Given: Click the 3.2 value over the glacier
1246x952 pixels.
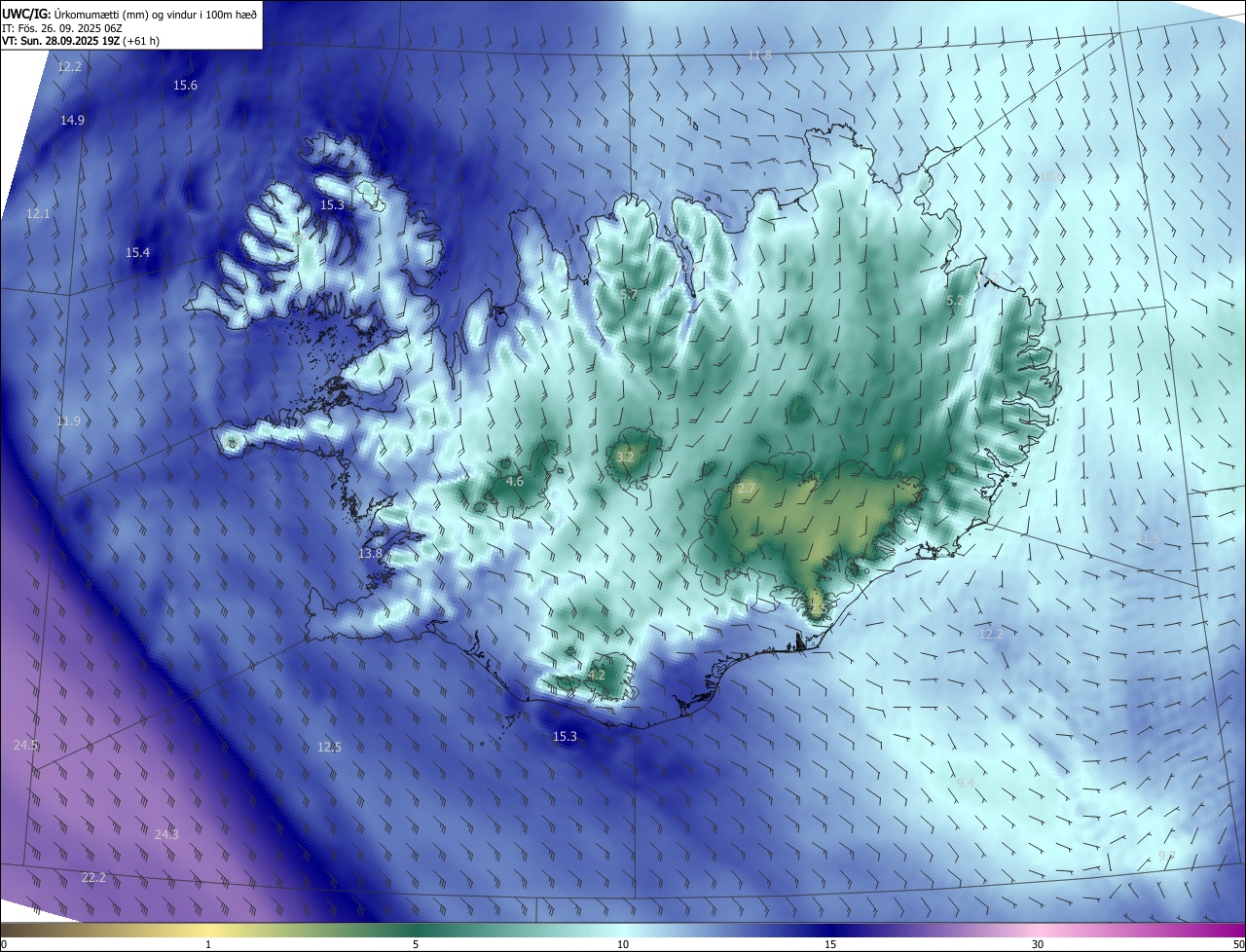Looking at the screenshot, I should (625, 457).
